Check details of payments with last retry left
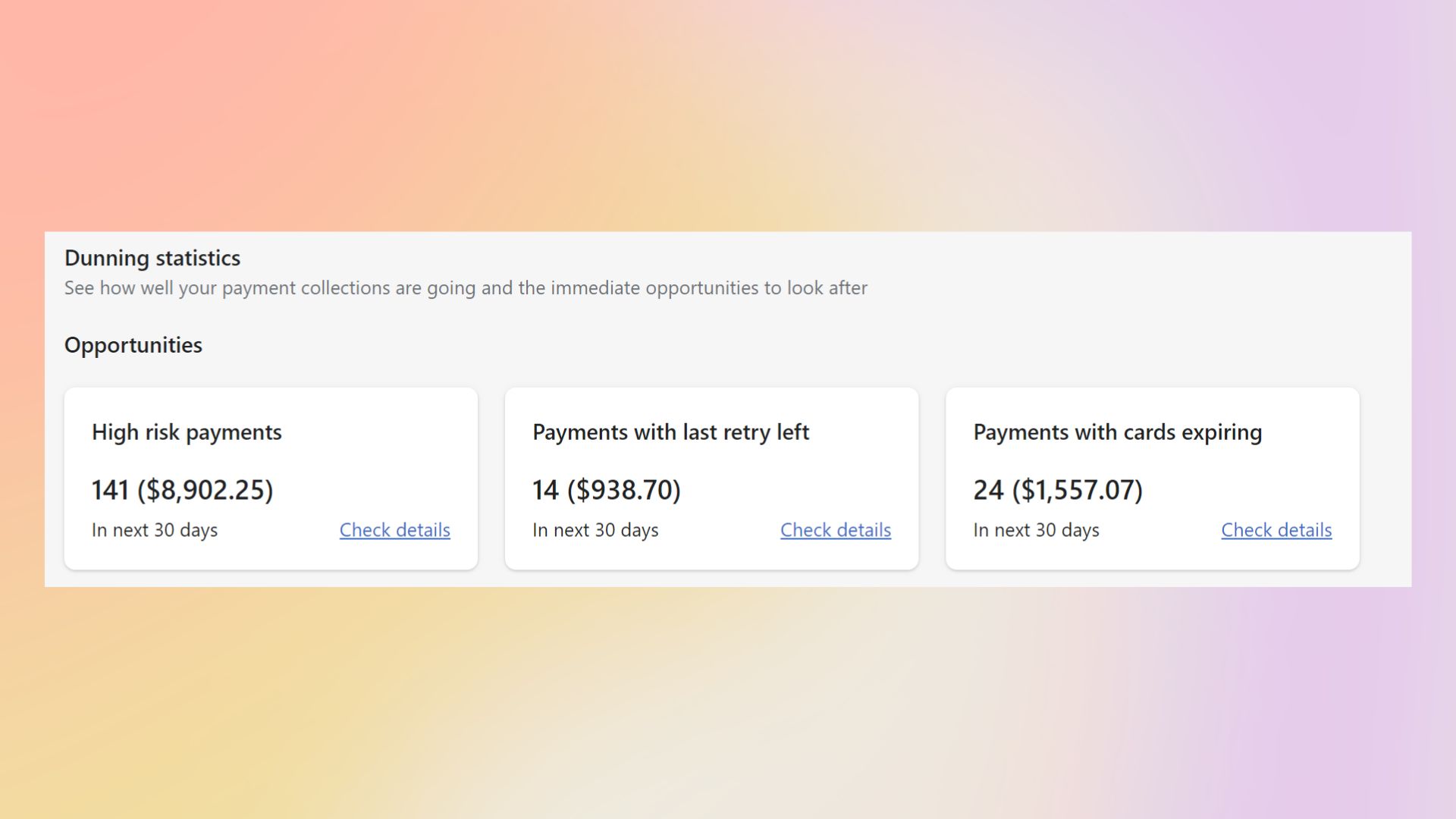Screen dimensions: 1456x819 click(835, 530)
